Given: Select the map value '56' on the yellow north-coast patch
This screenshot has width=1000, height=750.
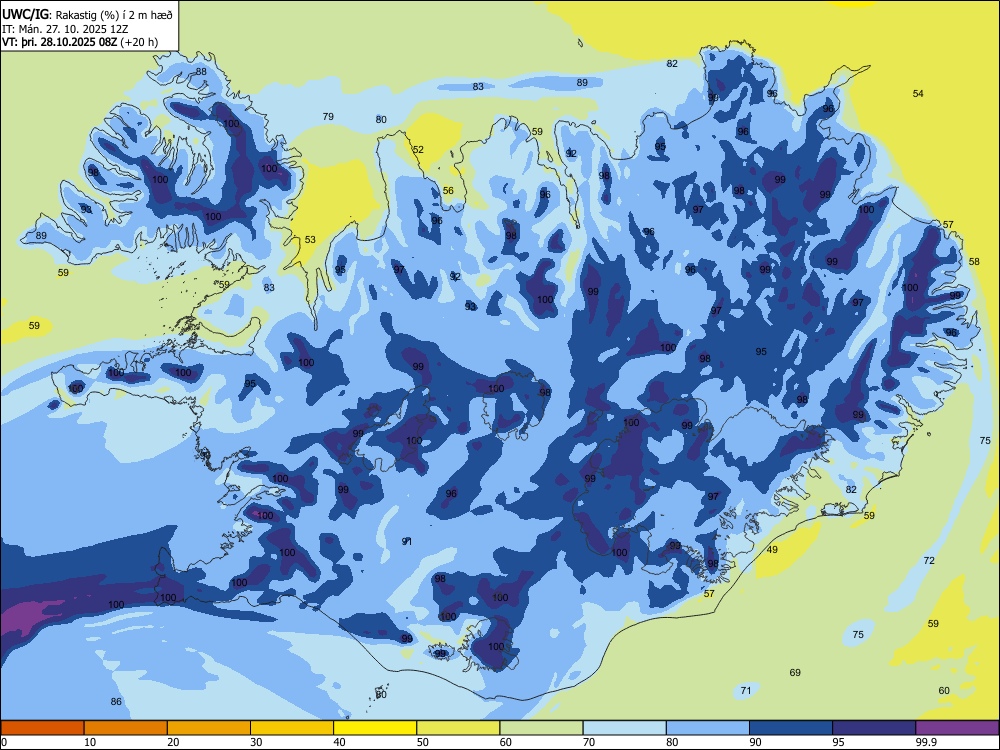Looking at the screenshot, I should (448, 190).
